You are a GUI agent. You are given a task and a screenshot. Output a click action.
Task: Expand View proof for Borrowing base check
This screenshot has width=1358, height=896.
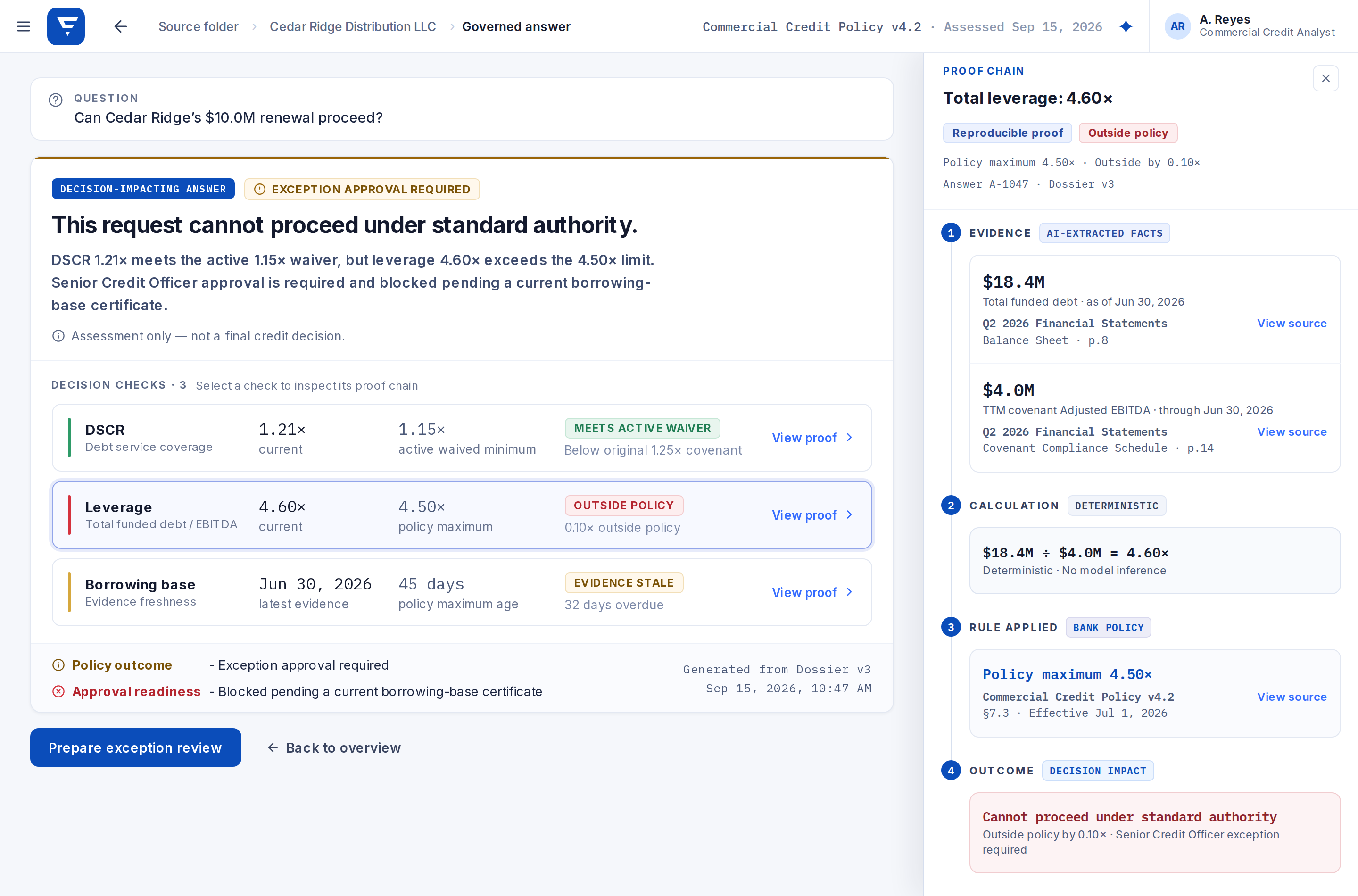click(812, 593)
